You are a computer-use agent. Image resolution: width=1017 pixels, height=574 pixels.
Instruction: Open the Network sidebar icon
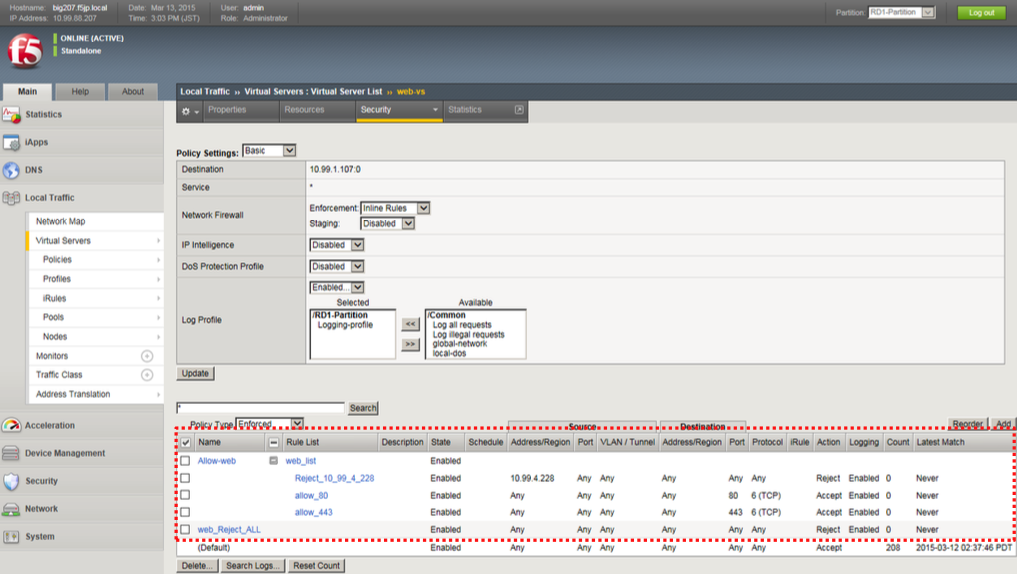click(11, 509)
